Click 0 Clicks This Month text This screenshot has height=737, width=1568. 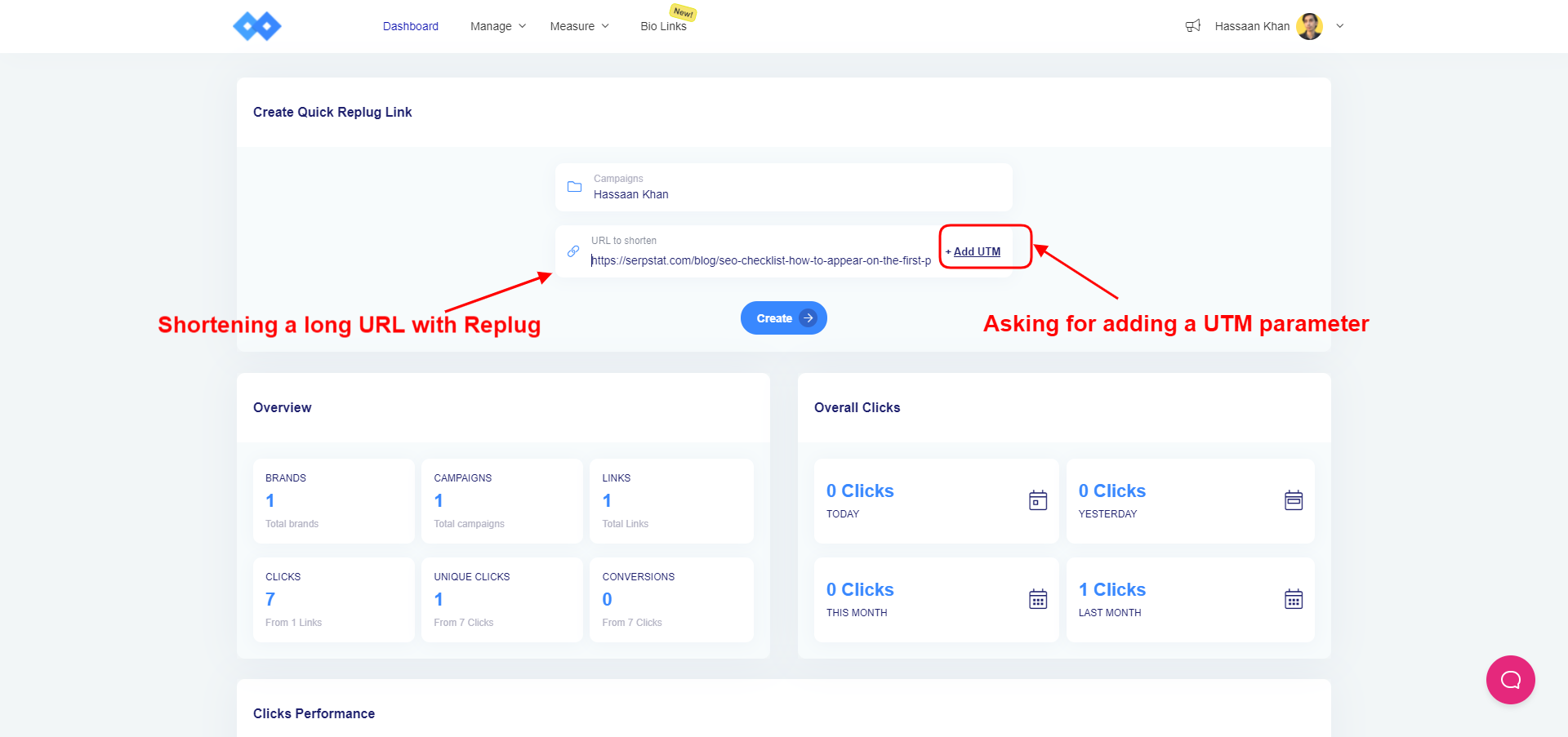(860, 590)
